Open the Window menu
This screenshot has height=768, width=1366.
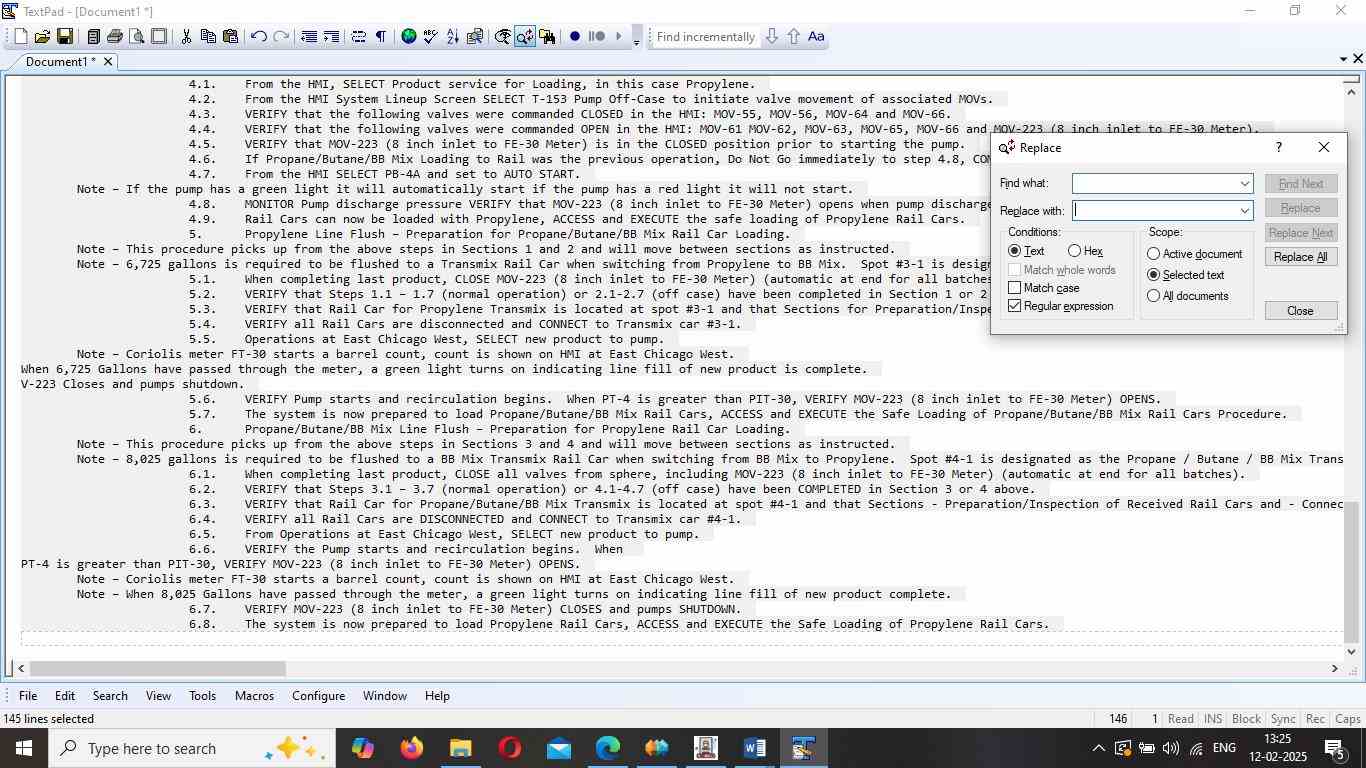[384, 696]
